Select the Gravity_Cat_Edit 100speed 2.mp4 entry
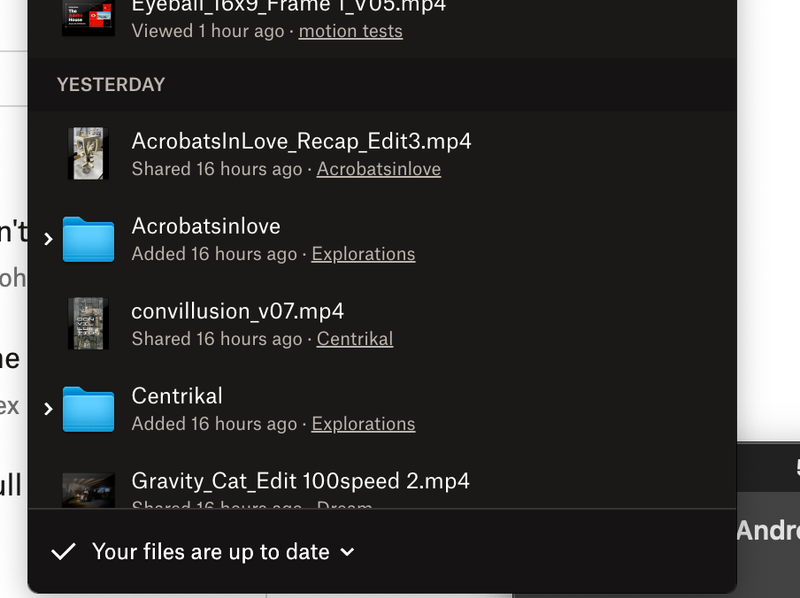800x598 pixels. click(300, 481)
